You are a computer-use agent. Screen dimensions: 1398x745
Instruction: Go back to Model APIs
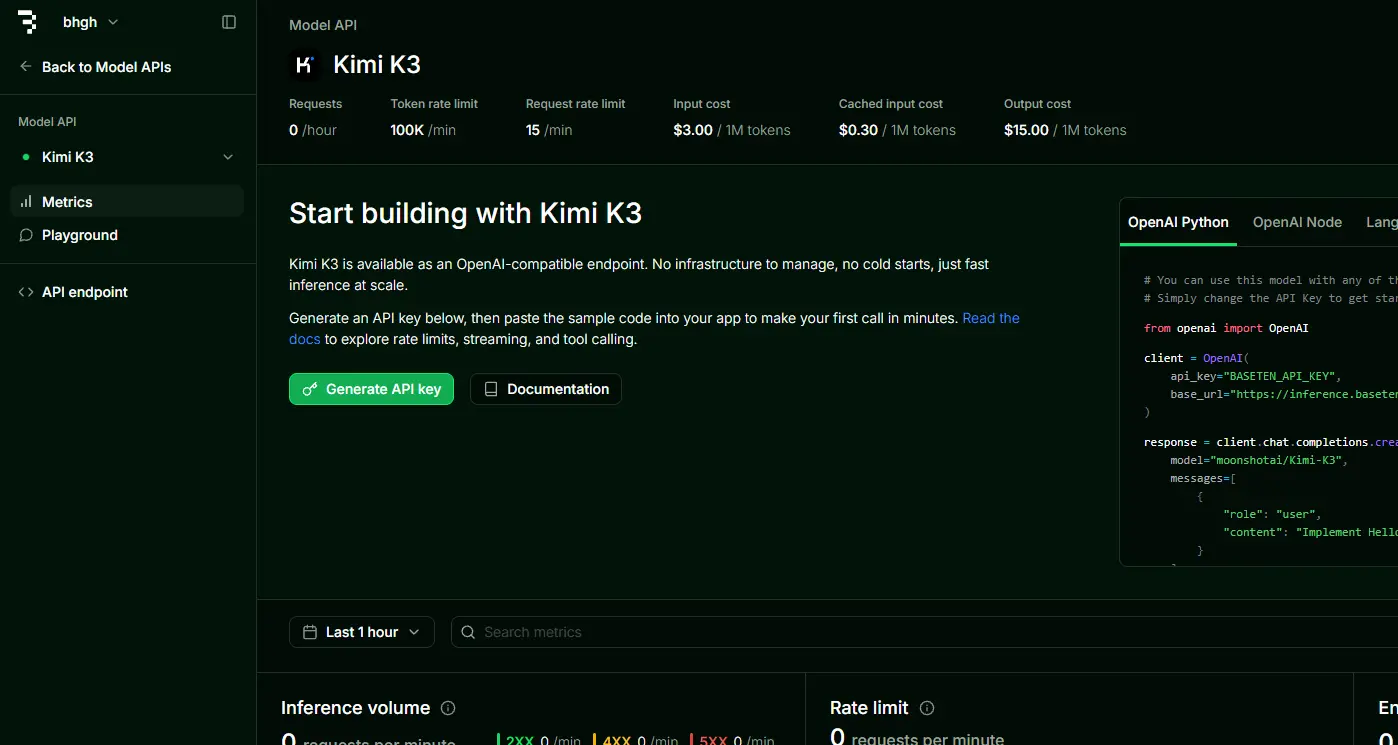coord(96,67)
